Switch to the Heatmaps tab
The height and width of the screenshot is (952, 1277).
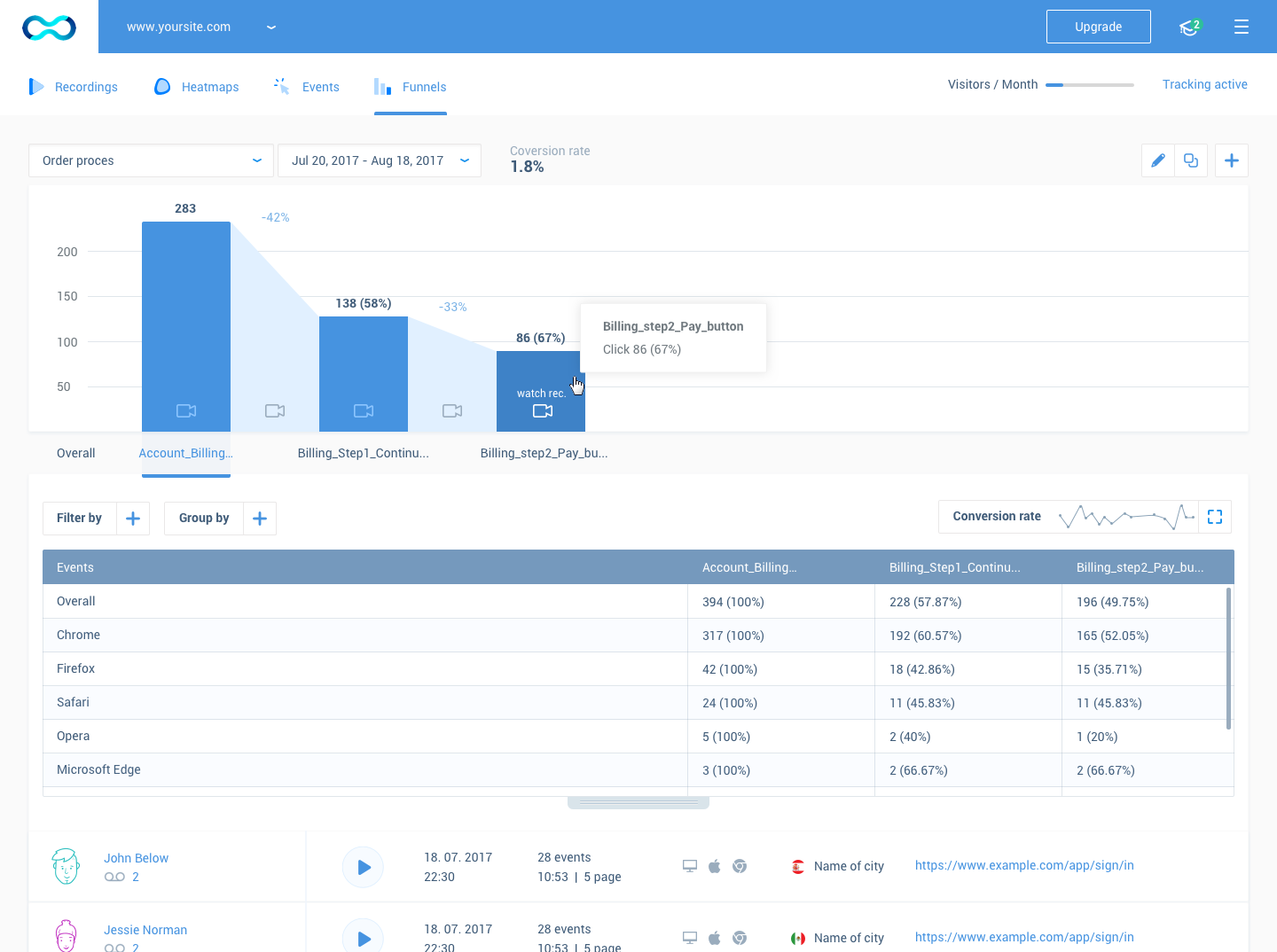pos(197,87)
